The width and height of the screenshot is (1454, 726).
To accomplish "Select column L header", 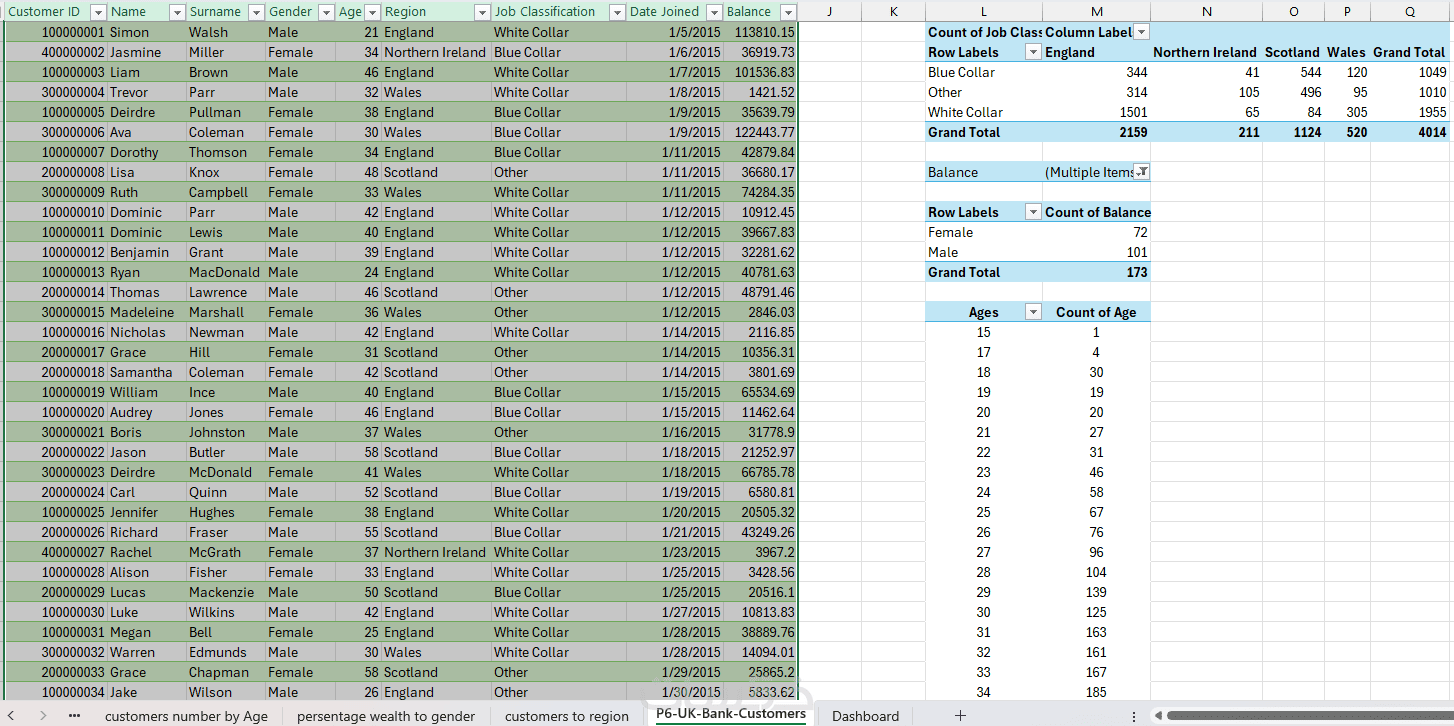I will click(984, 11).
